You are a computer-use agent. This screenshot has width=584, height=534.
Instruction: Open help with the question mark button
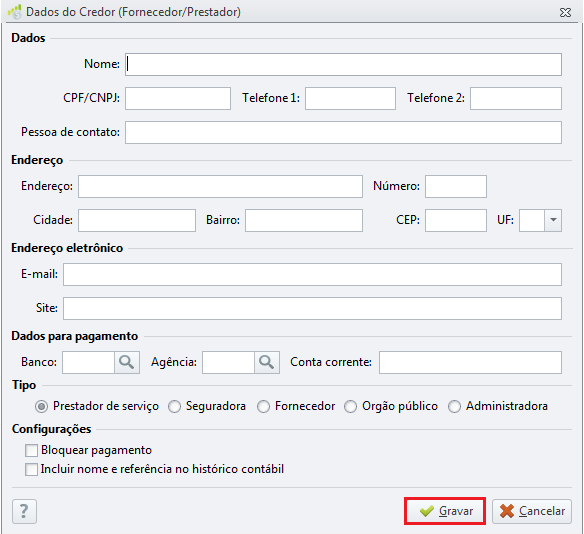click(24, 511)
